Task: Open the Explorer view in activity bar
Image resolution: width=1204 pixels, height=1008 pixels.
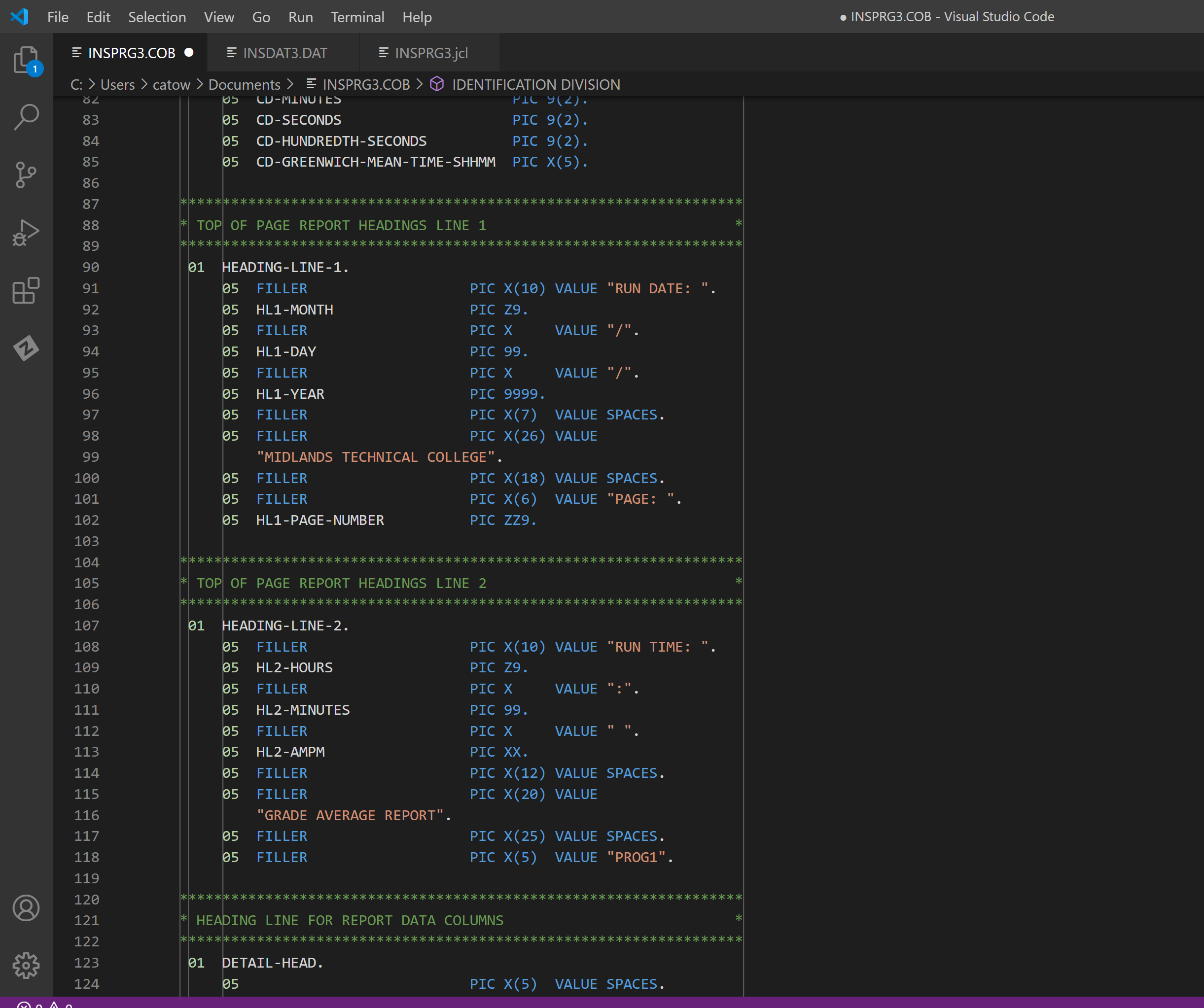Action: [x=26, y=60]
